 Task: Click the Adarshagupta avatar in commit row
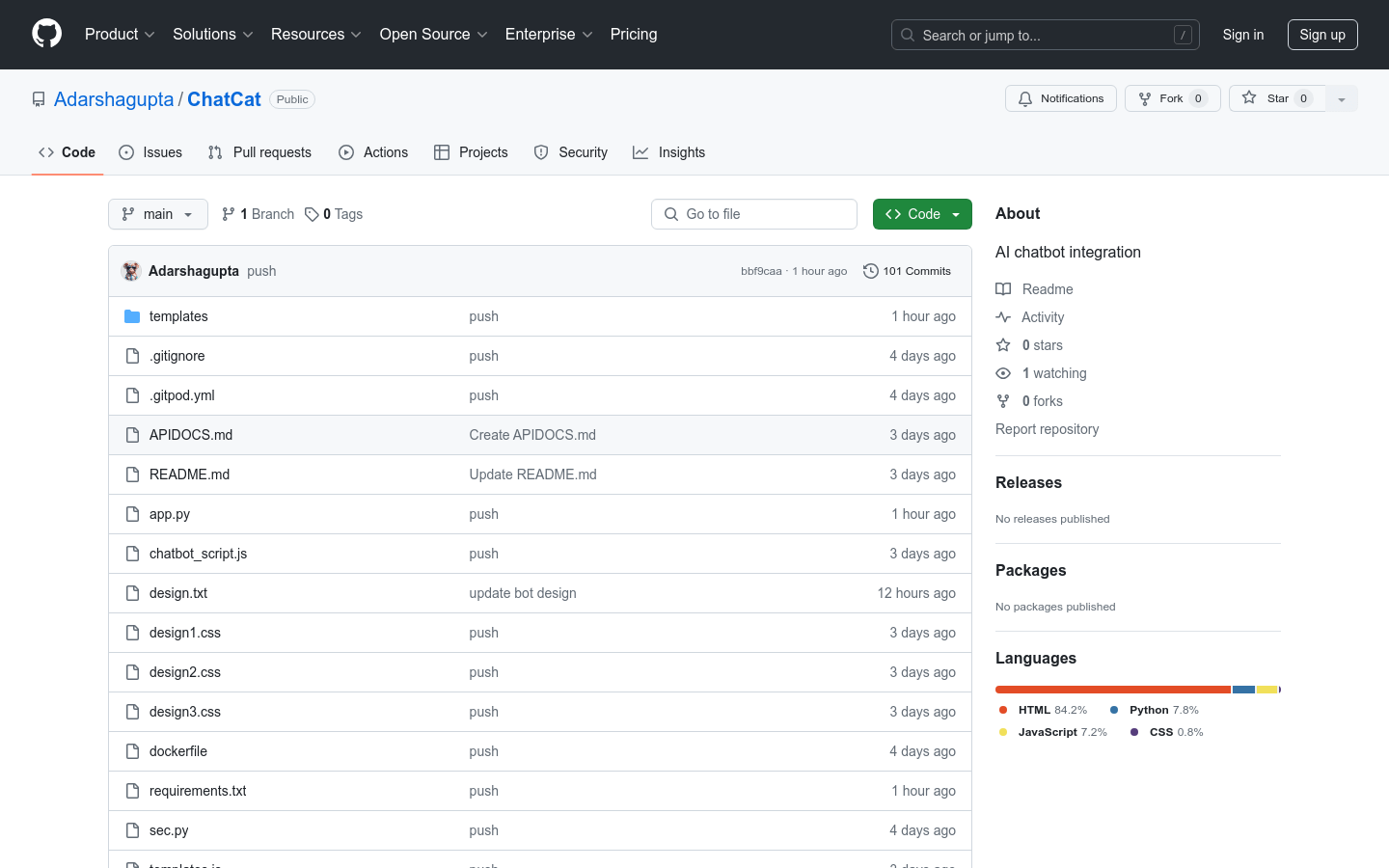tap(131, 271)
